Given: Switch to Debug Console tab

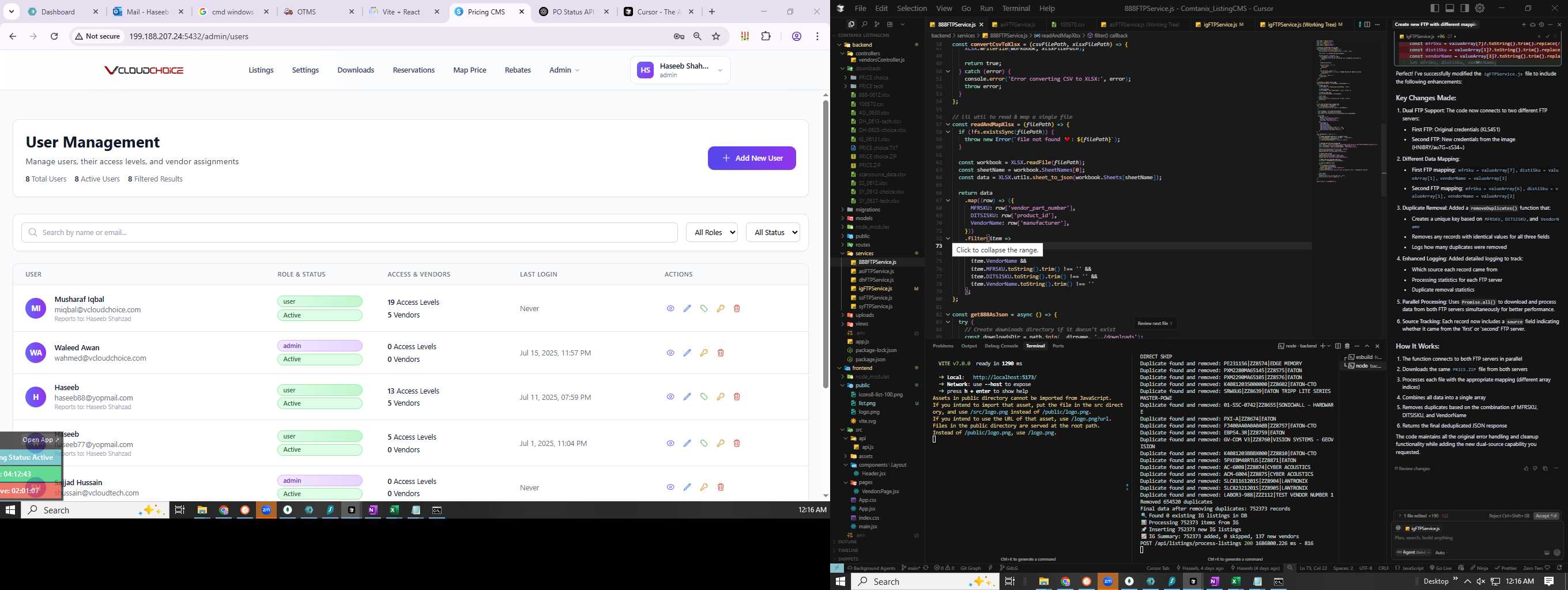Looking at the screenshot, I should point(1001,346).
